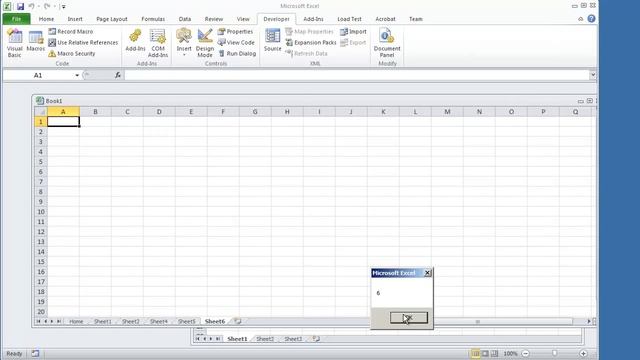
Task: Open the Load Test tab
Action: (349, 19)
